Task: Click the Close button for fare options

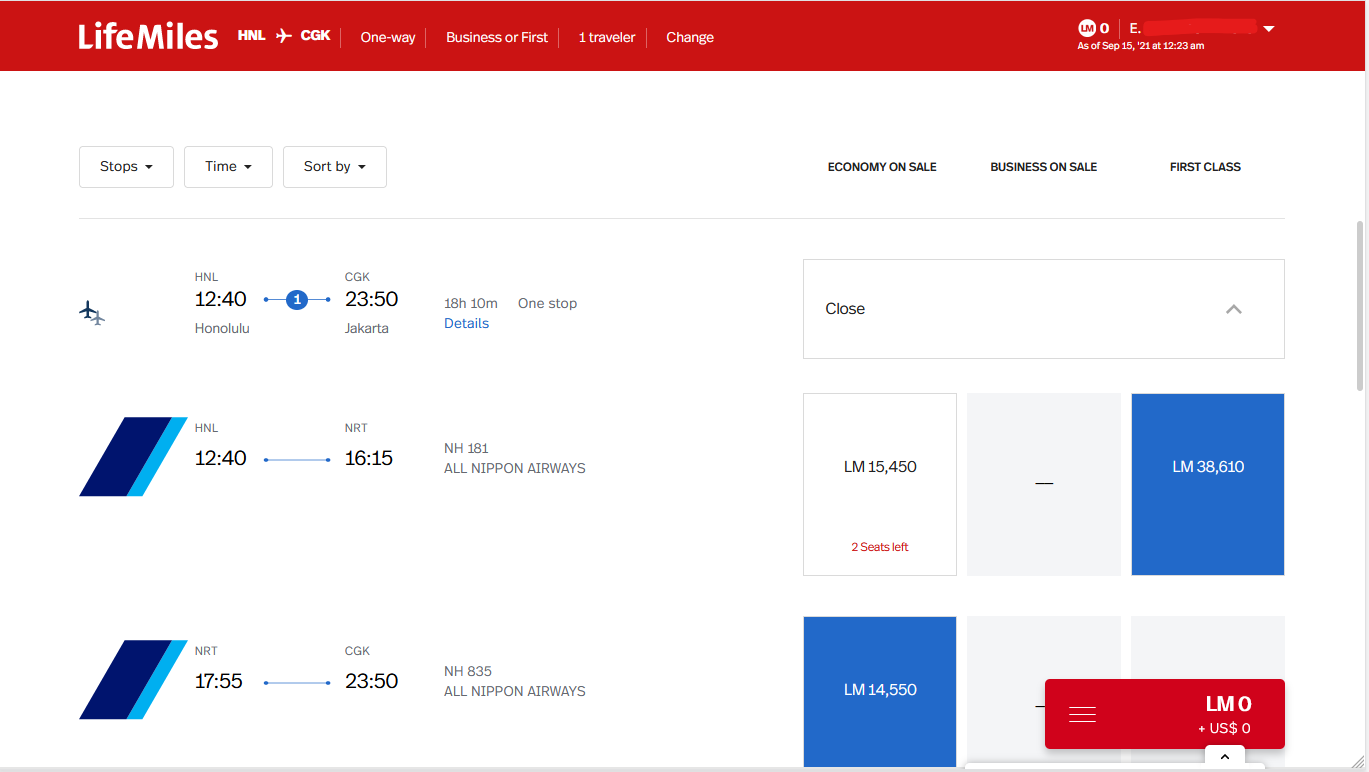Action: (1044, 309)
